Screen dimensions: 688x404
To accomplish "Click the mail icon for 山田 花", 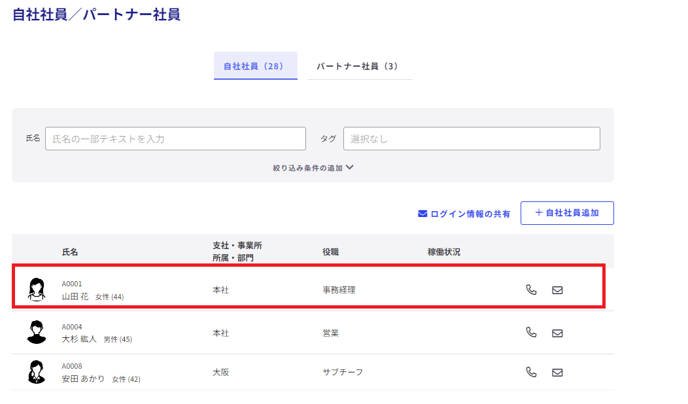I will [x=557, y=290].
